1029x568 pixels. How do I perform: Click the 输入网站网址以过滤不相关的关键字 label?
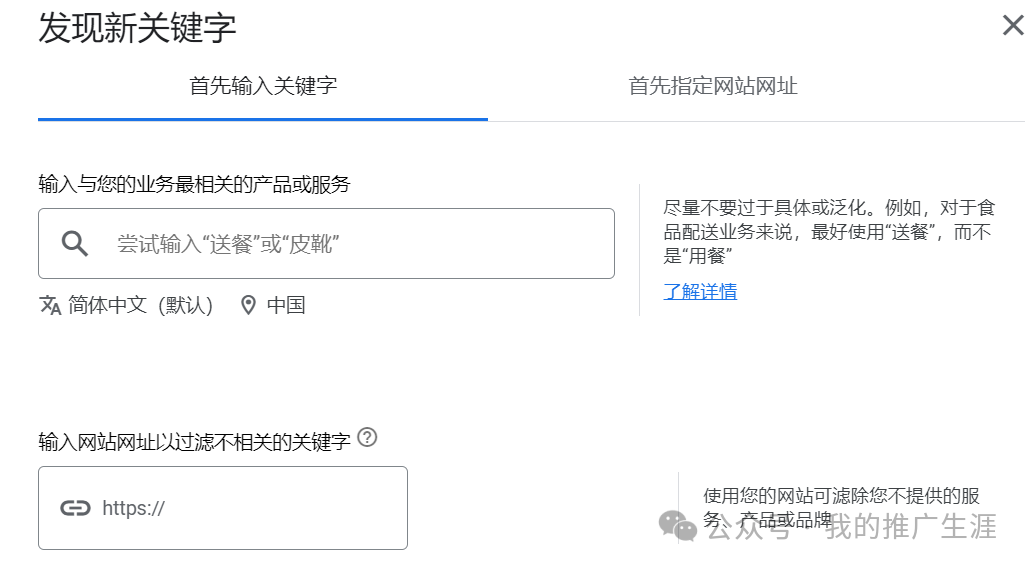coord(194,440)
